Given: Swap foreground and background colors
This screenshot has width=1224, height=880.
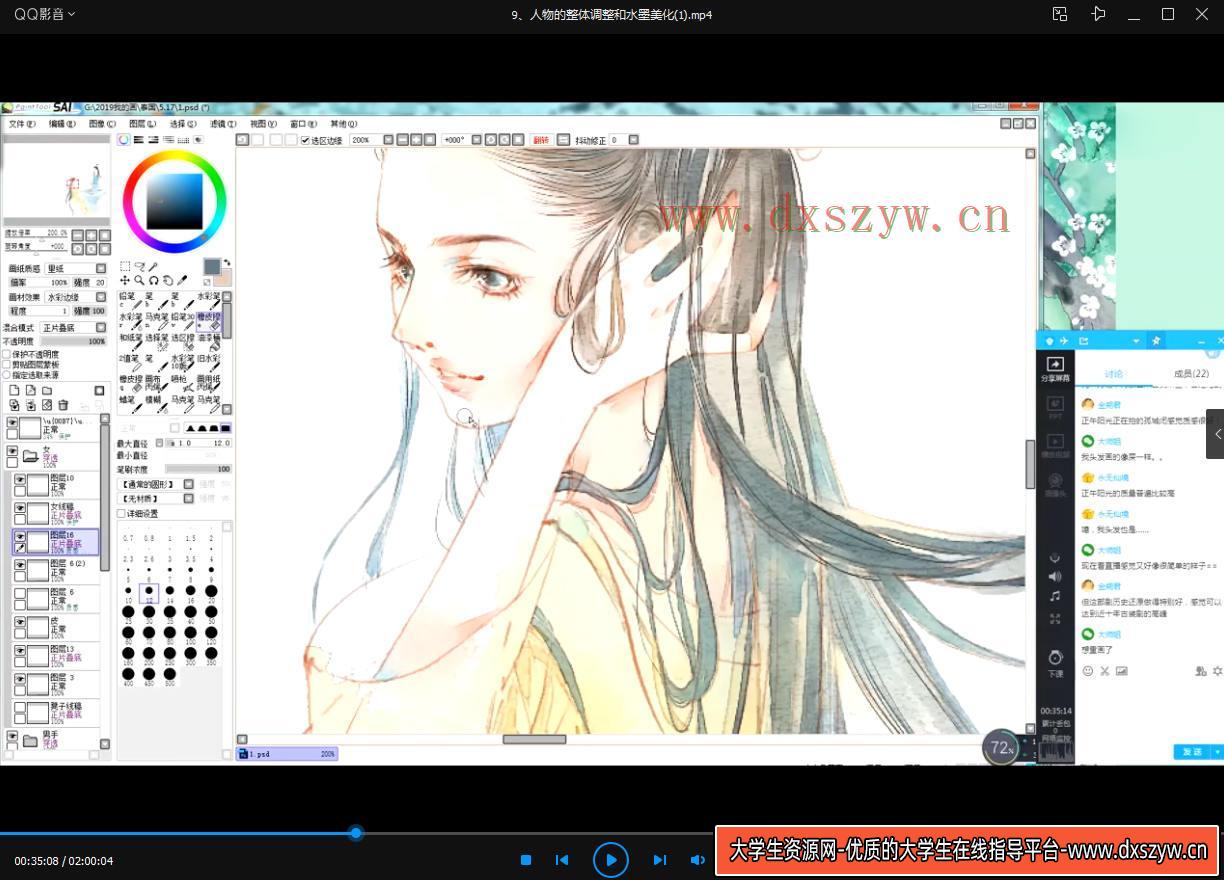Looking at the screenshot, I should pos(227,261).
